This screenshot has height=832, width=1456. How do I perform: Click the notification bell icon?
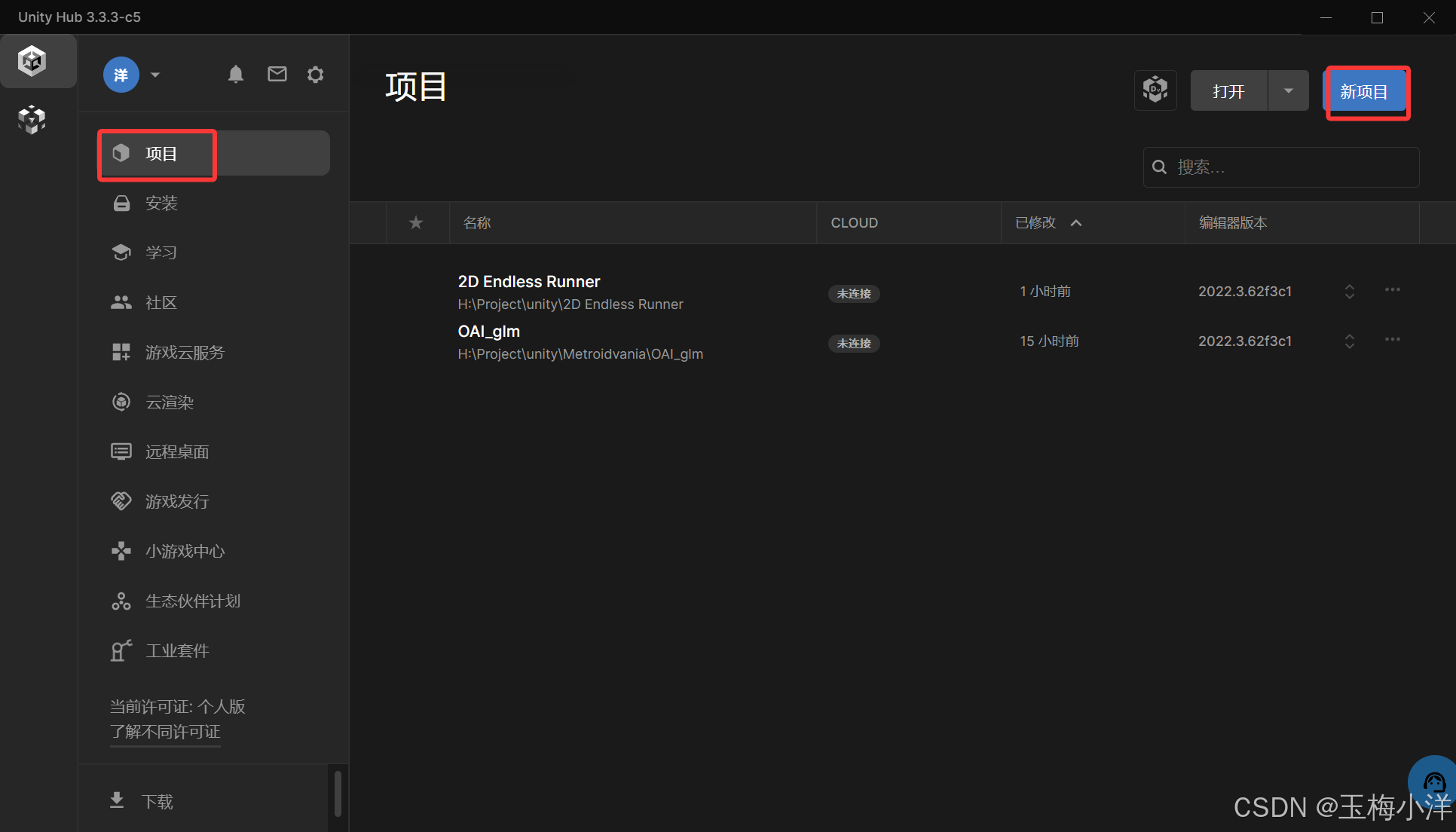(x=236, y=74)
